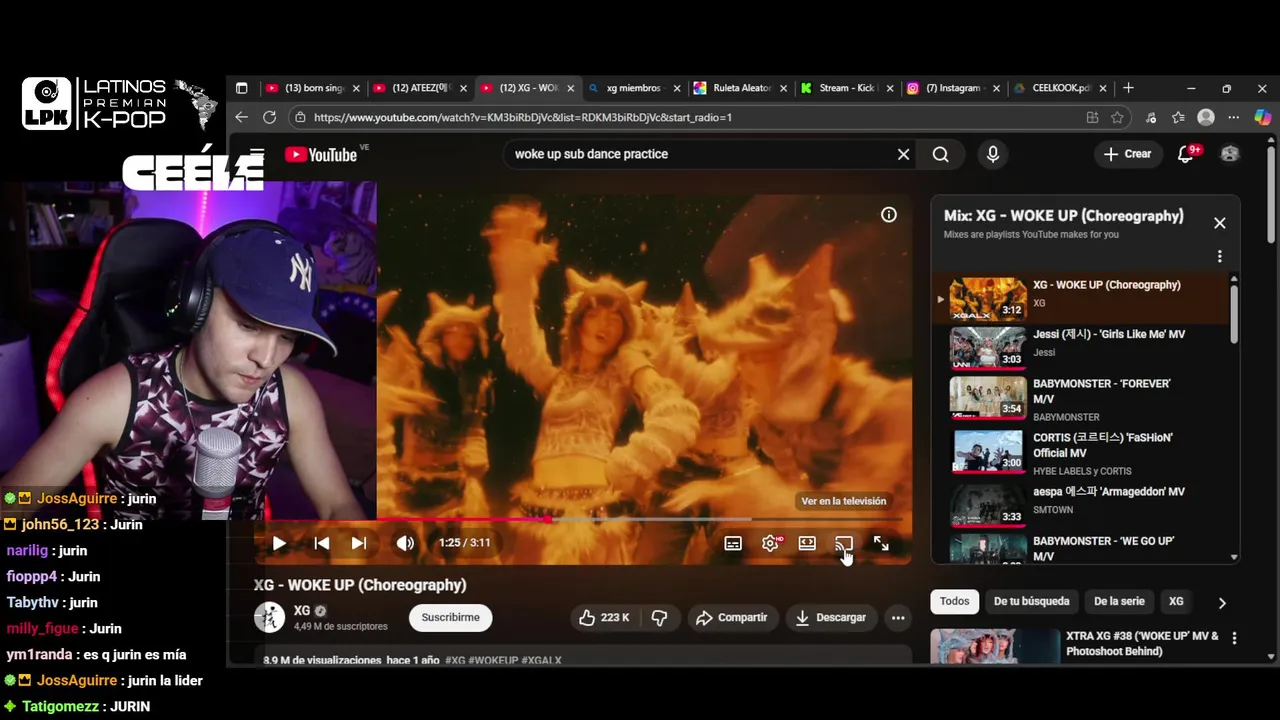Close the Mix playlist panel
This screenshot has width=1280, height=720.
[1220, 223]
